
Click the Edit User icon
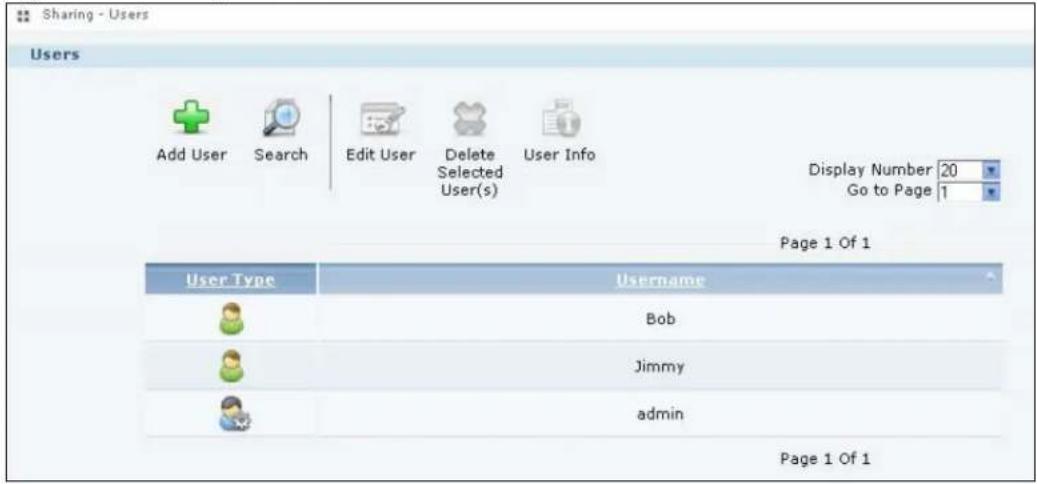pos(382,120)
